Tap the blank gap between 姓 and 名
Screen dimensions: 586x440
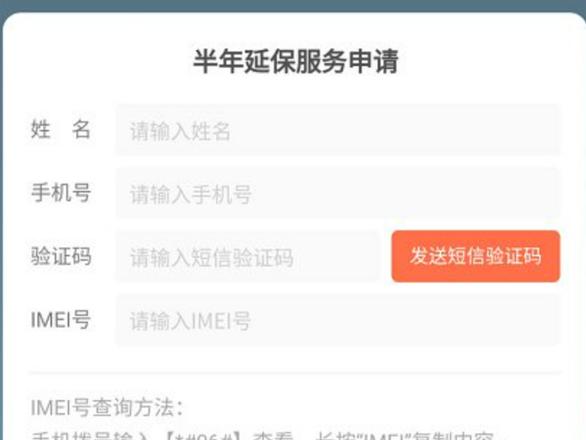(61, 130)
